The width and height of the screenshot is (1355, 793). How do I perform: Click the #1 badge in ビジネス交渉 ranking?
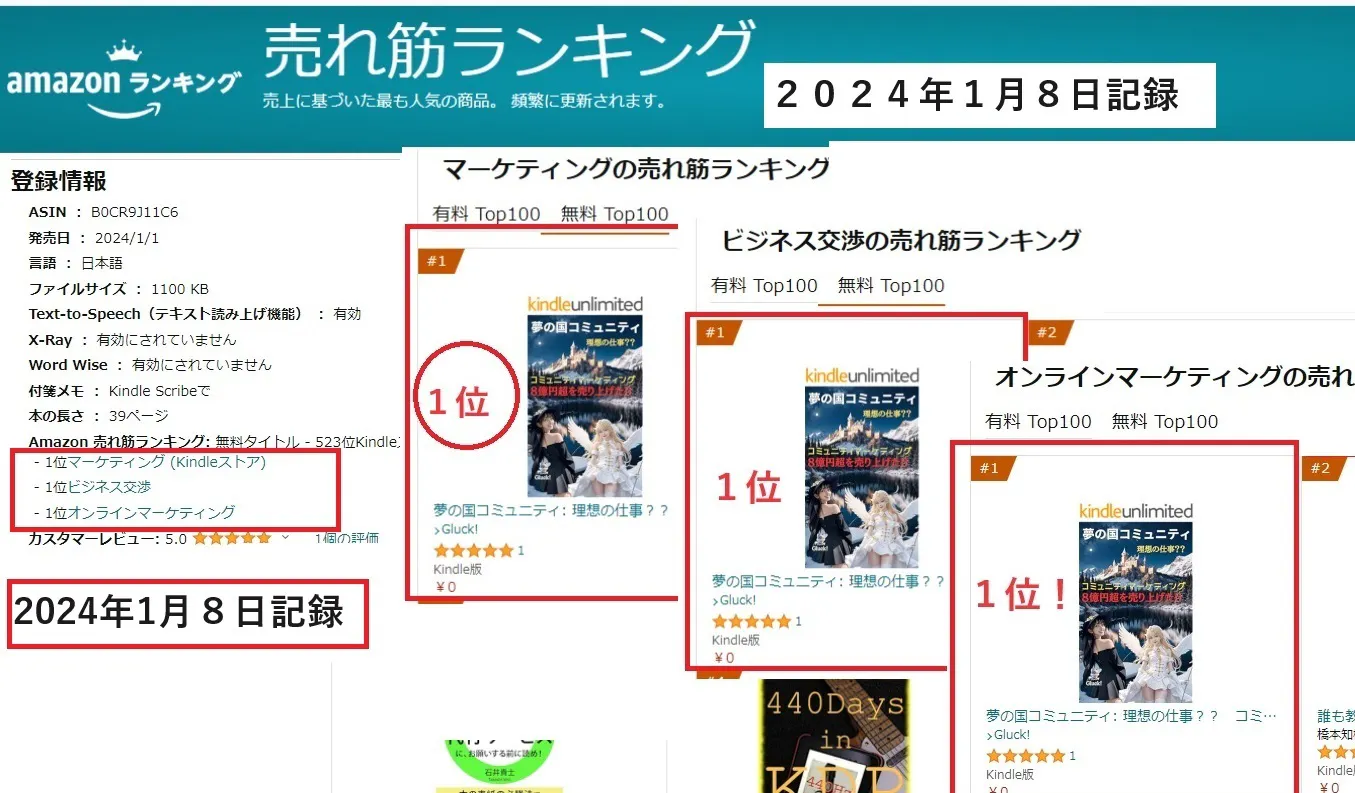tap(715, 332)
